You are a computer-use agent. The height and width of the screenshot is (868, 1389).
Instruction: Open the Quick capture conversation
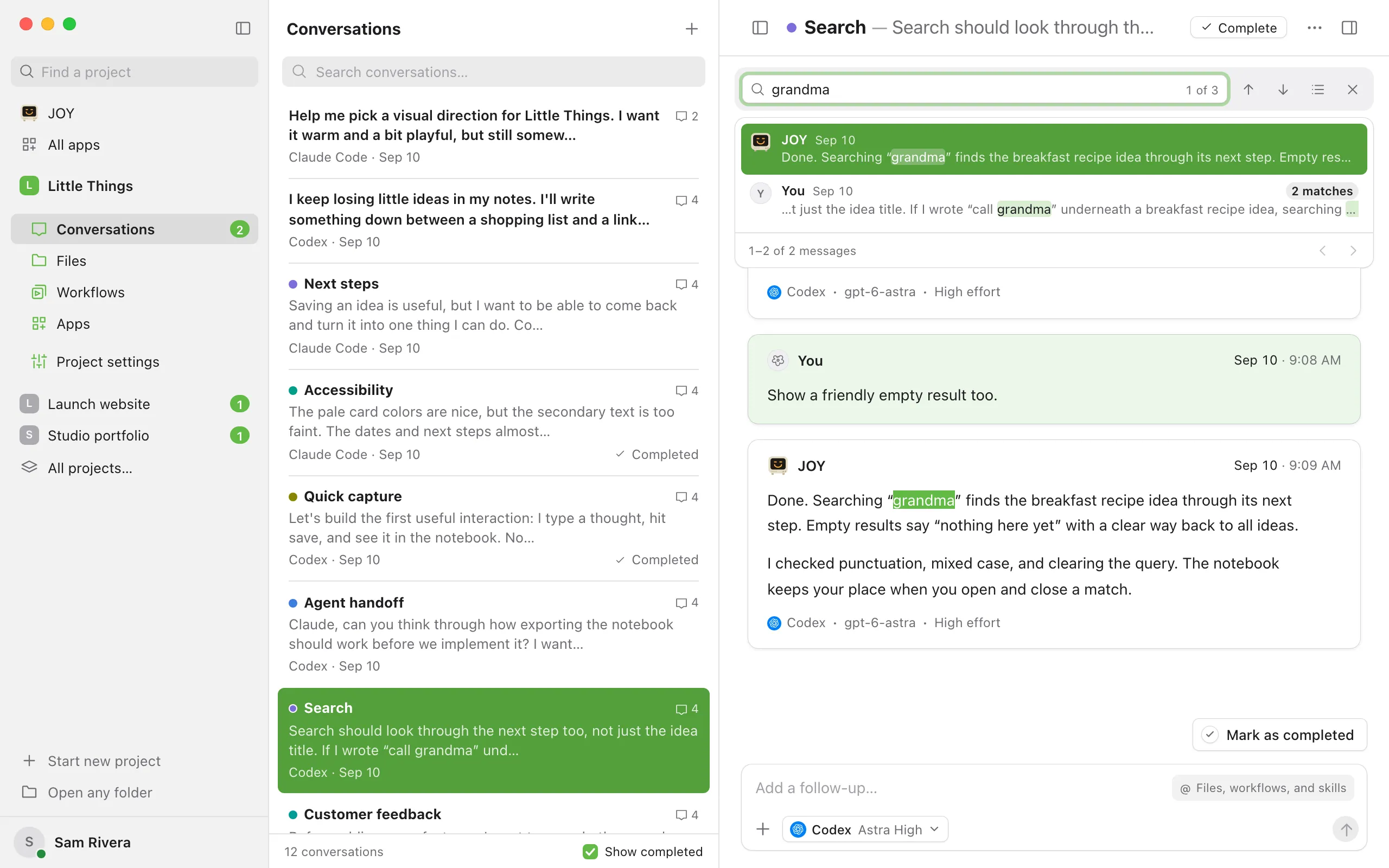click(x=494, y=527)
